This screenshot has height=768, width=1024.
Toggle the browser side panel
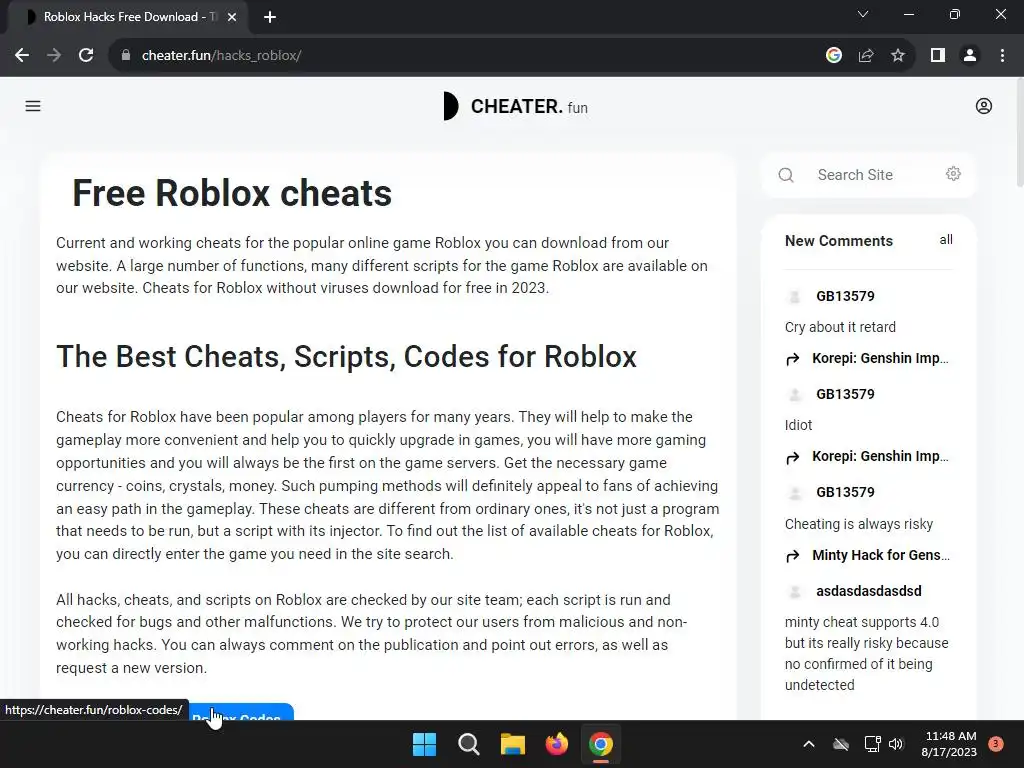[x=938, y=56]
